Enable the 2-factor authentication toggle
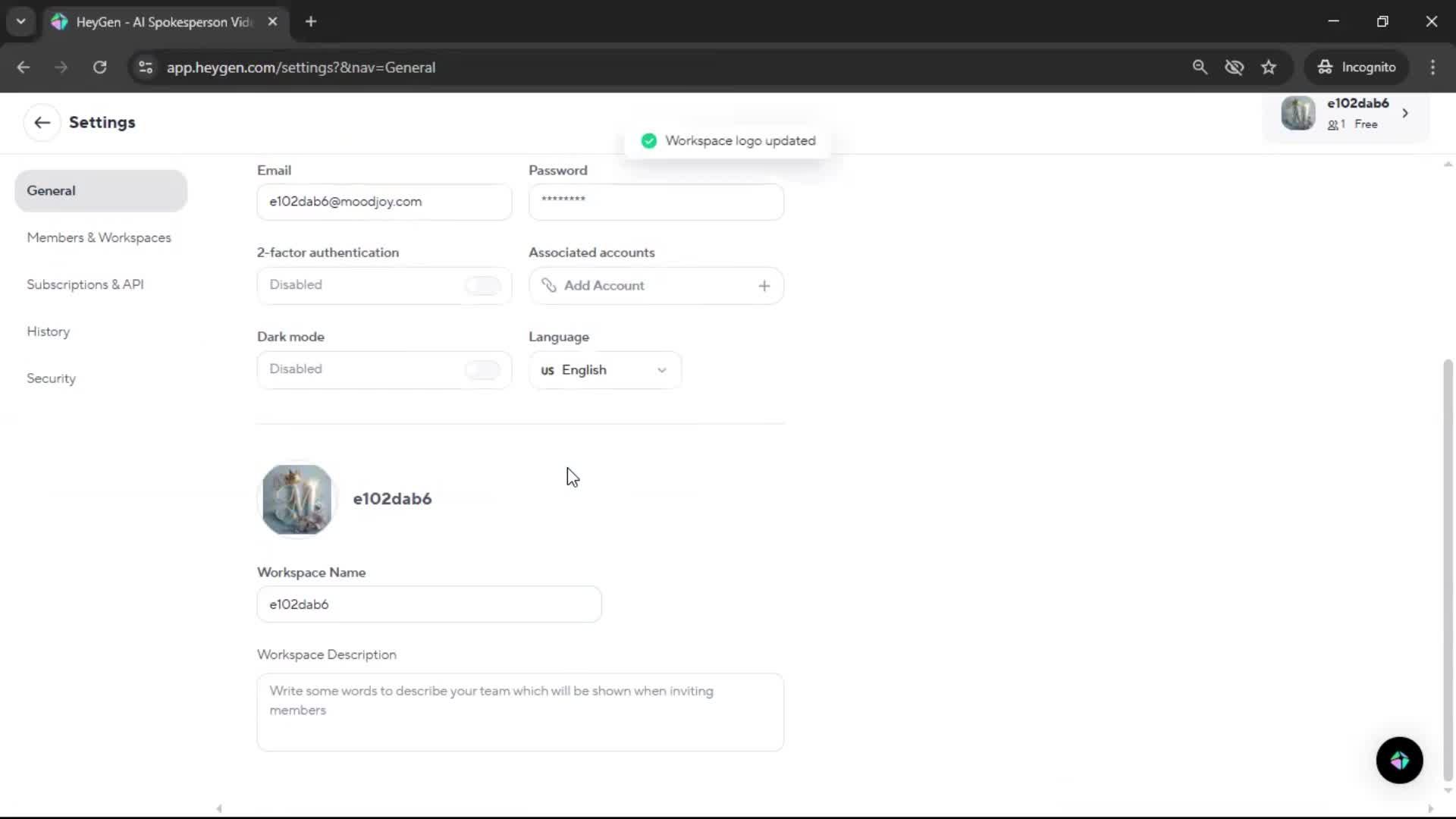This screenshot has height=819, width=1456. pos(482,285)
